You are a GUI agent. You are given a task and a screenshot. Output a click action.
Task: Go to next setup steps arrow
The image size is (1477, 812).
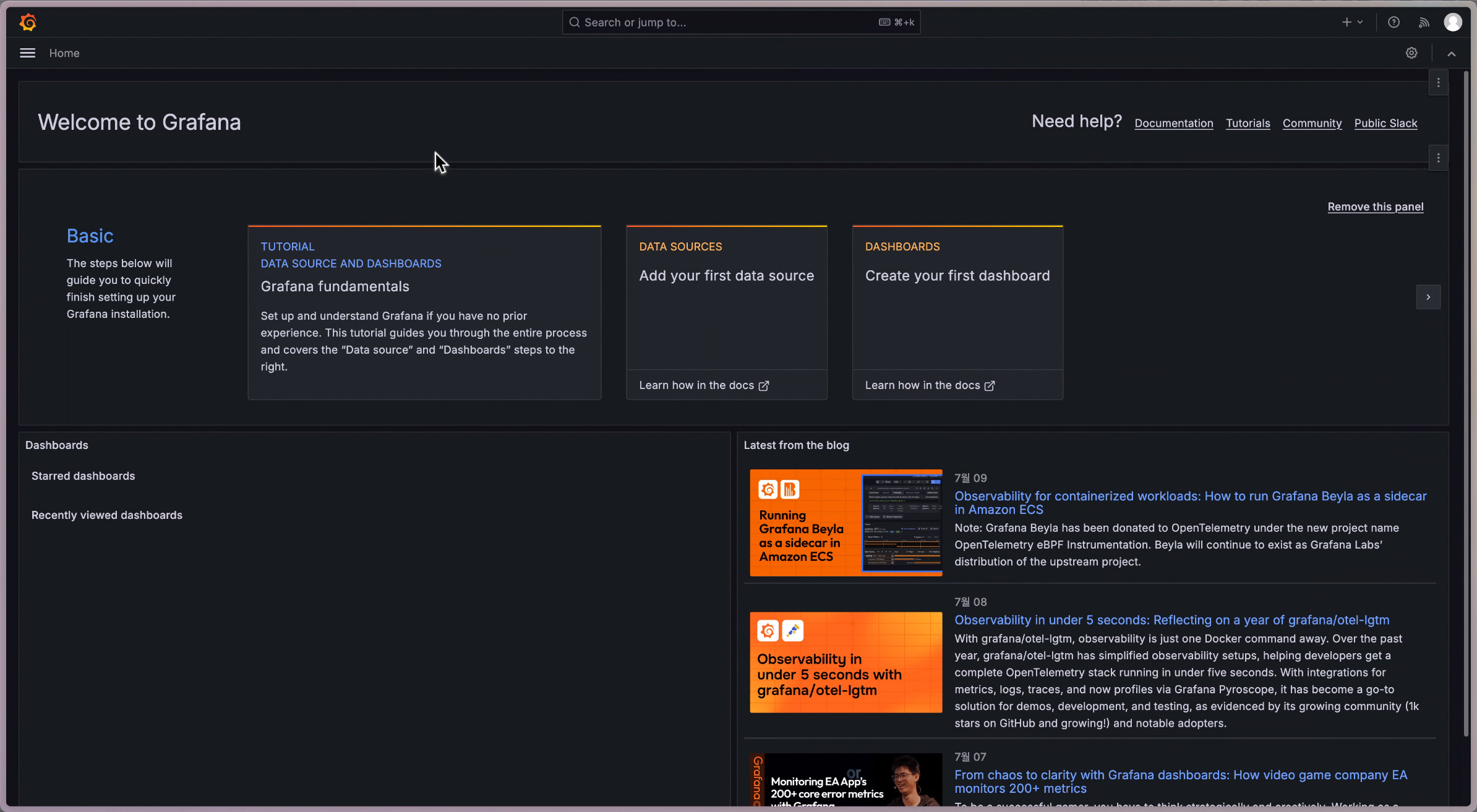pyautogui.click(x=1428, y=297)
